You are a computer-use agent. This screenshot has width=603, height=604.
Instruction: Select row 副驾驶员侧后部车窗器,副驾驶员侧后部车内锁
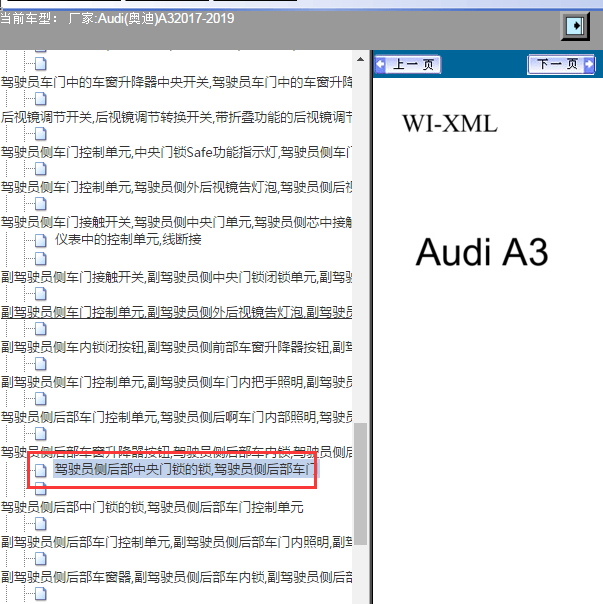tap(176, 577)
